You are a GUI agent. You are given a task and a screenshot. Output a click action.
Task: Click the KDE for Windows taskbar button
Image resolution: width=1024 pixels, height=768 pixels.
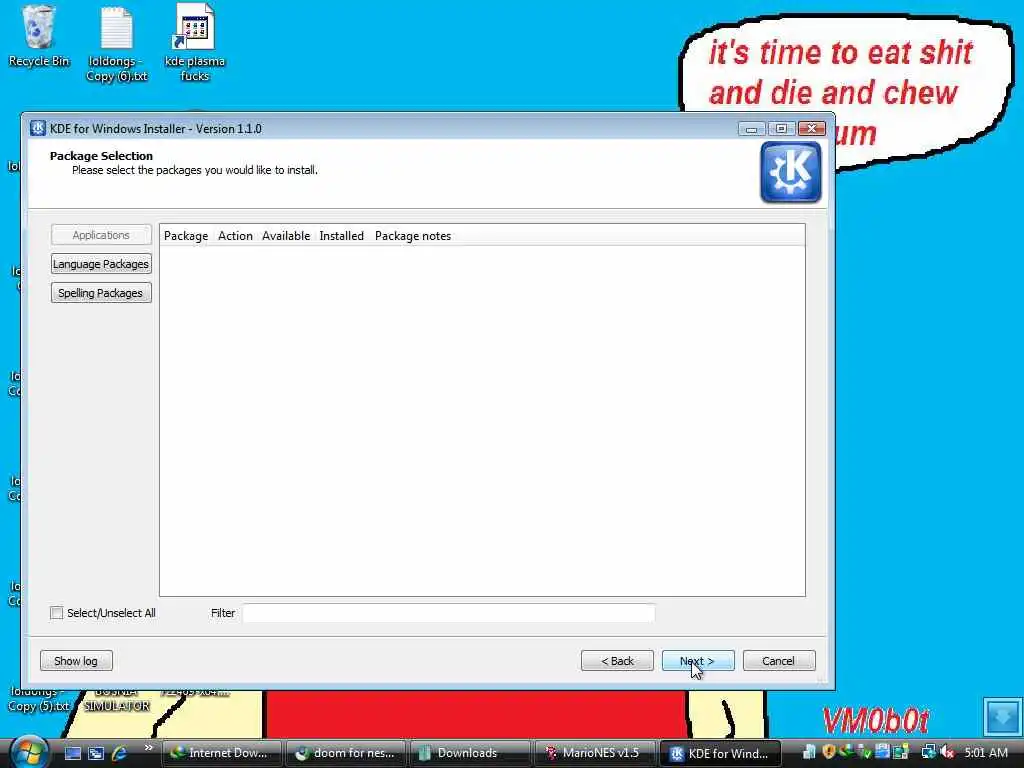coord(720,753)
